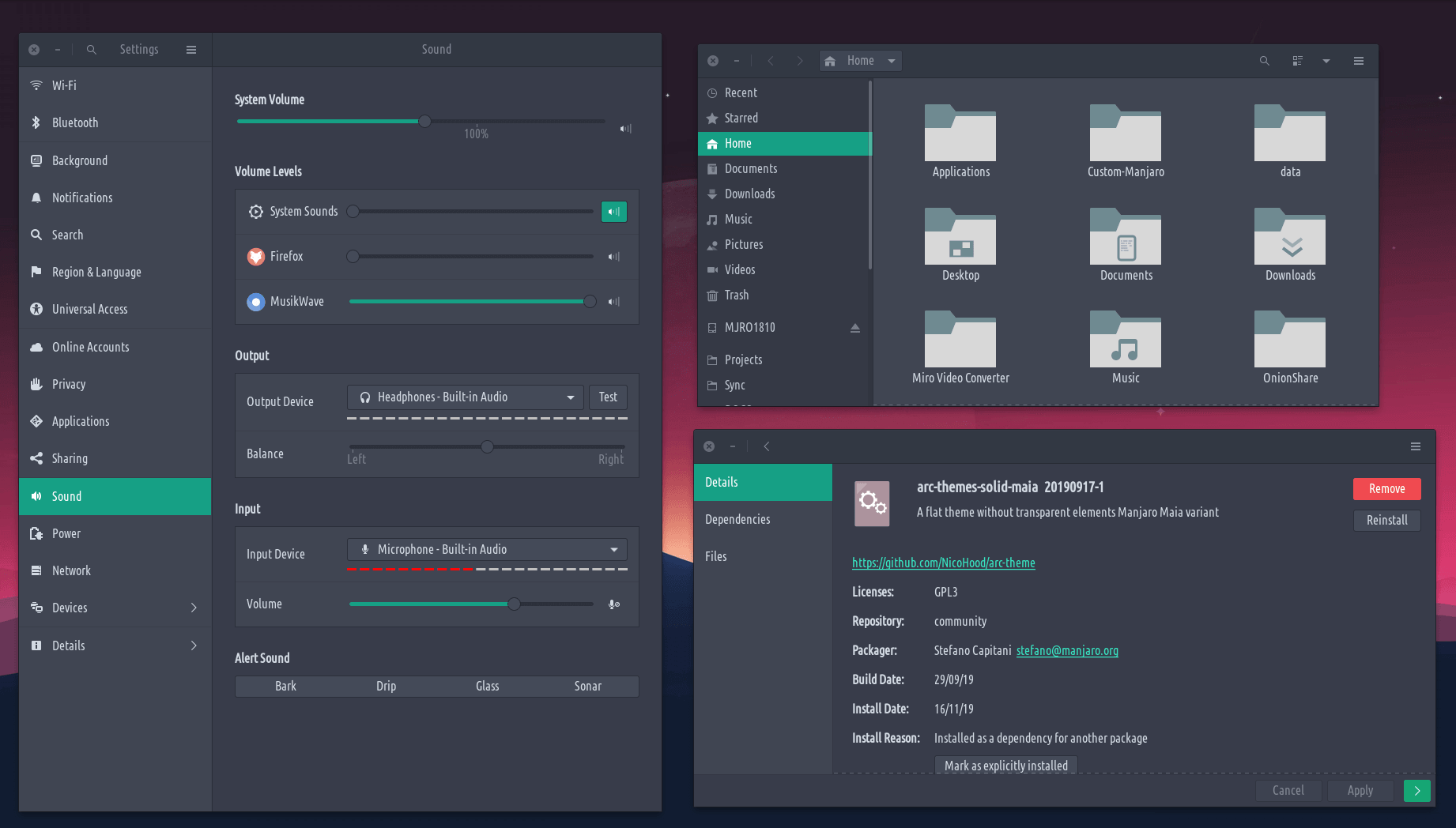Click the search icon in Settings header
Screen dimensions: 1456x828
[x=92, y=50]
